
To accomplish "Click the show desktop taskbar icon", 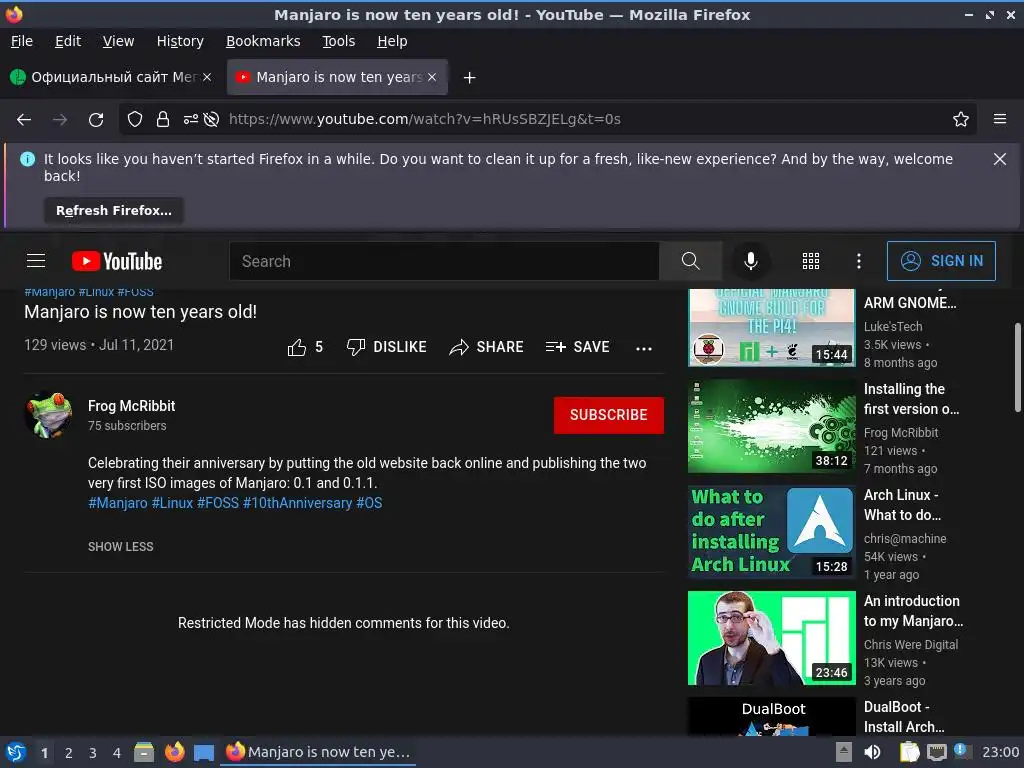I will tap(204, 753).
